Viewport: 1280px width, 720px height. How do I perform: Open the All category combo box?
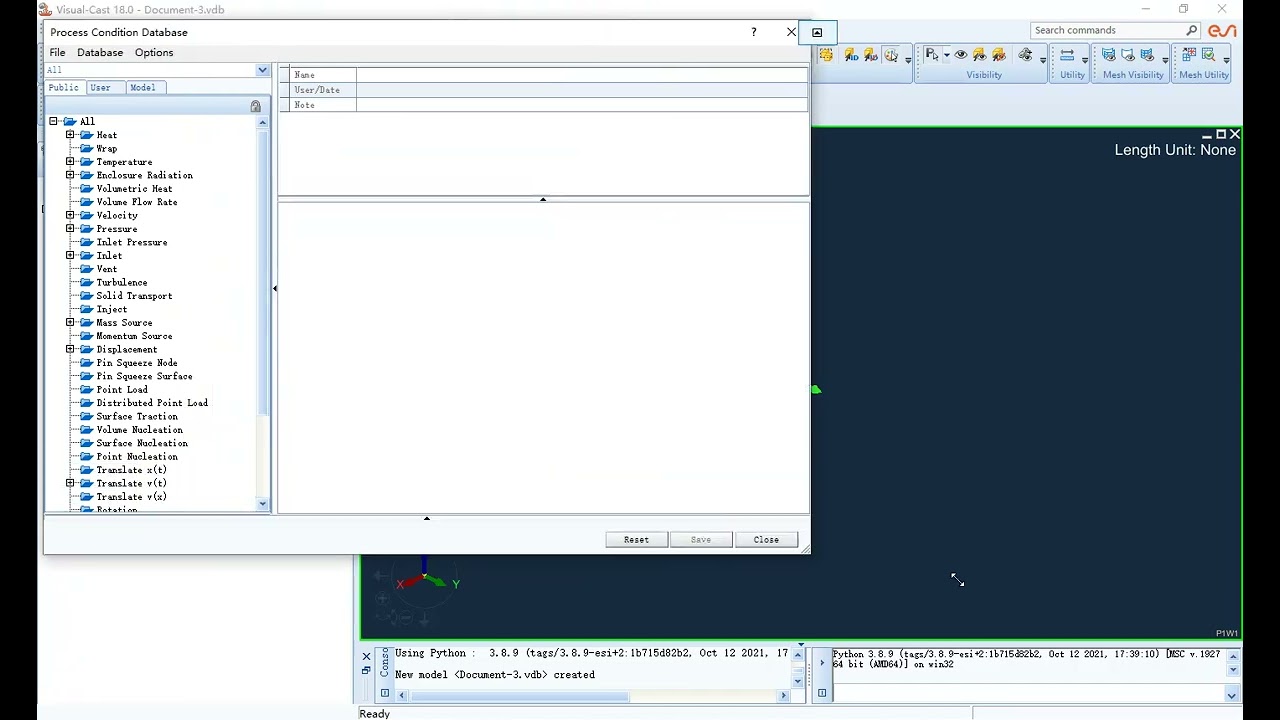click(x=157, y=70)
